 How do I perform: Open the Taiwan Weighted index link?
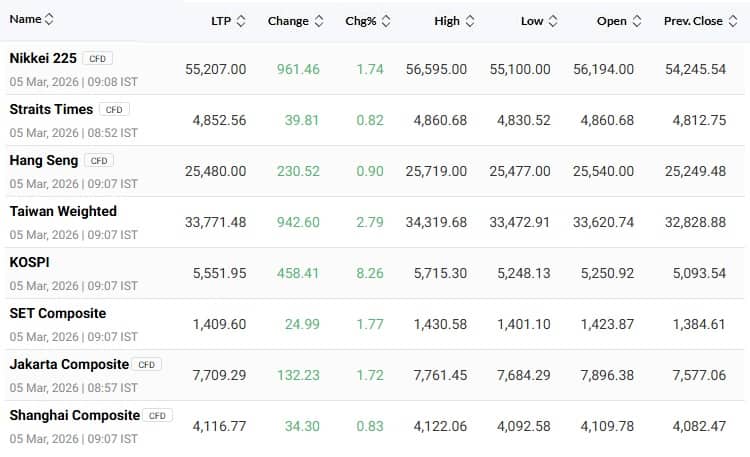[x=63, y=212]
